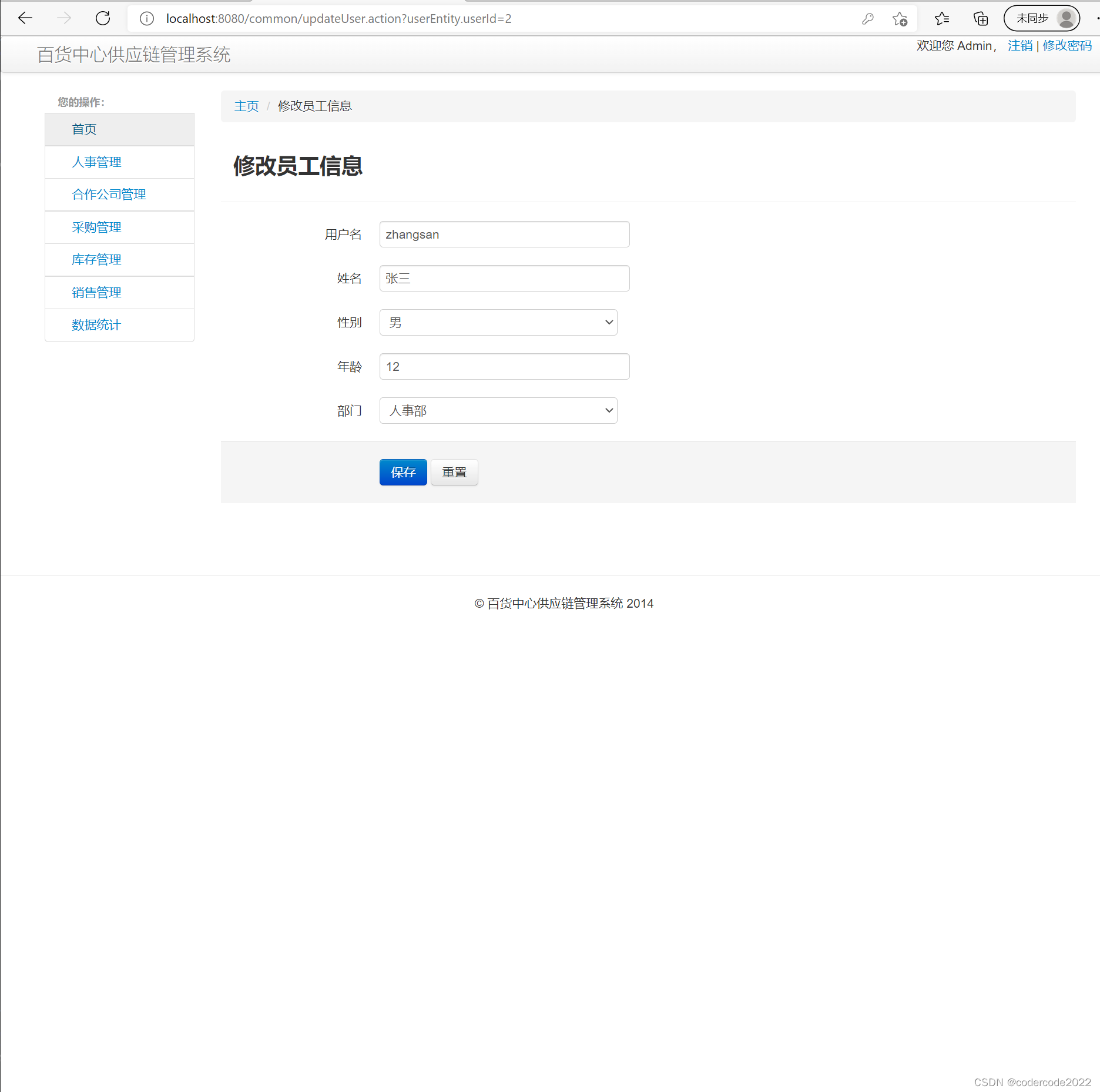Open the browser Collections icon
The height and width of the screenshot is (1092, 1100).
tap(980, 18)
